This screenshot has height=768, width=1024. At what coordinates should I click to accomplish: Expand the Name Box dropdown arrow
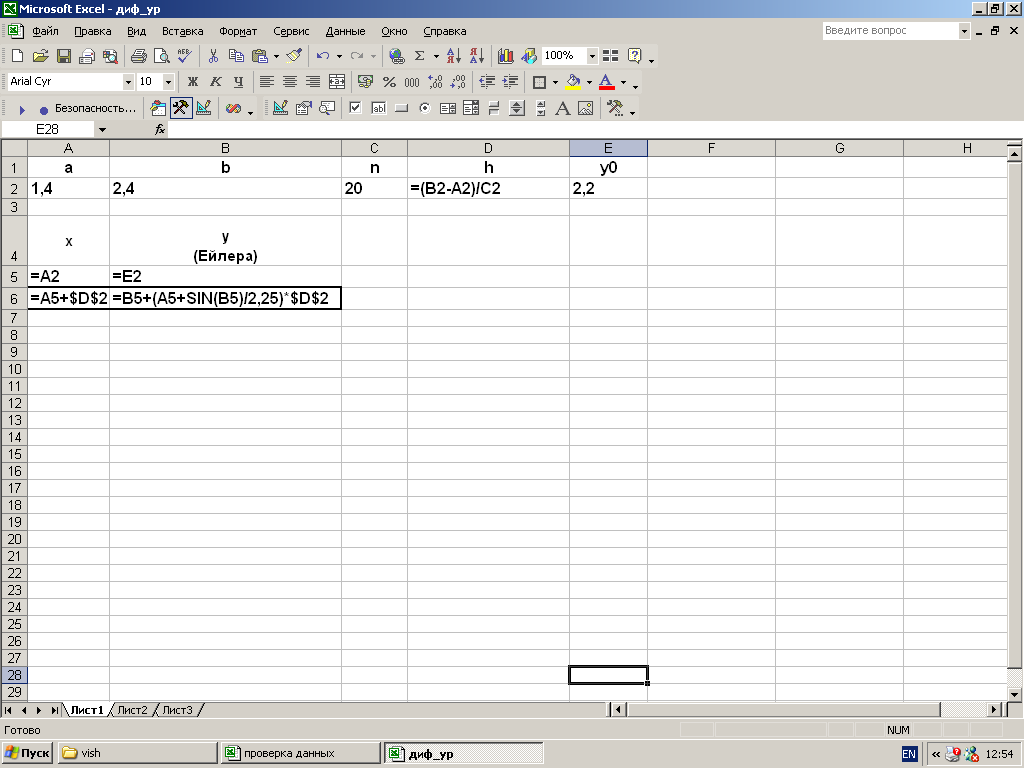click(102, 130)
